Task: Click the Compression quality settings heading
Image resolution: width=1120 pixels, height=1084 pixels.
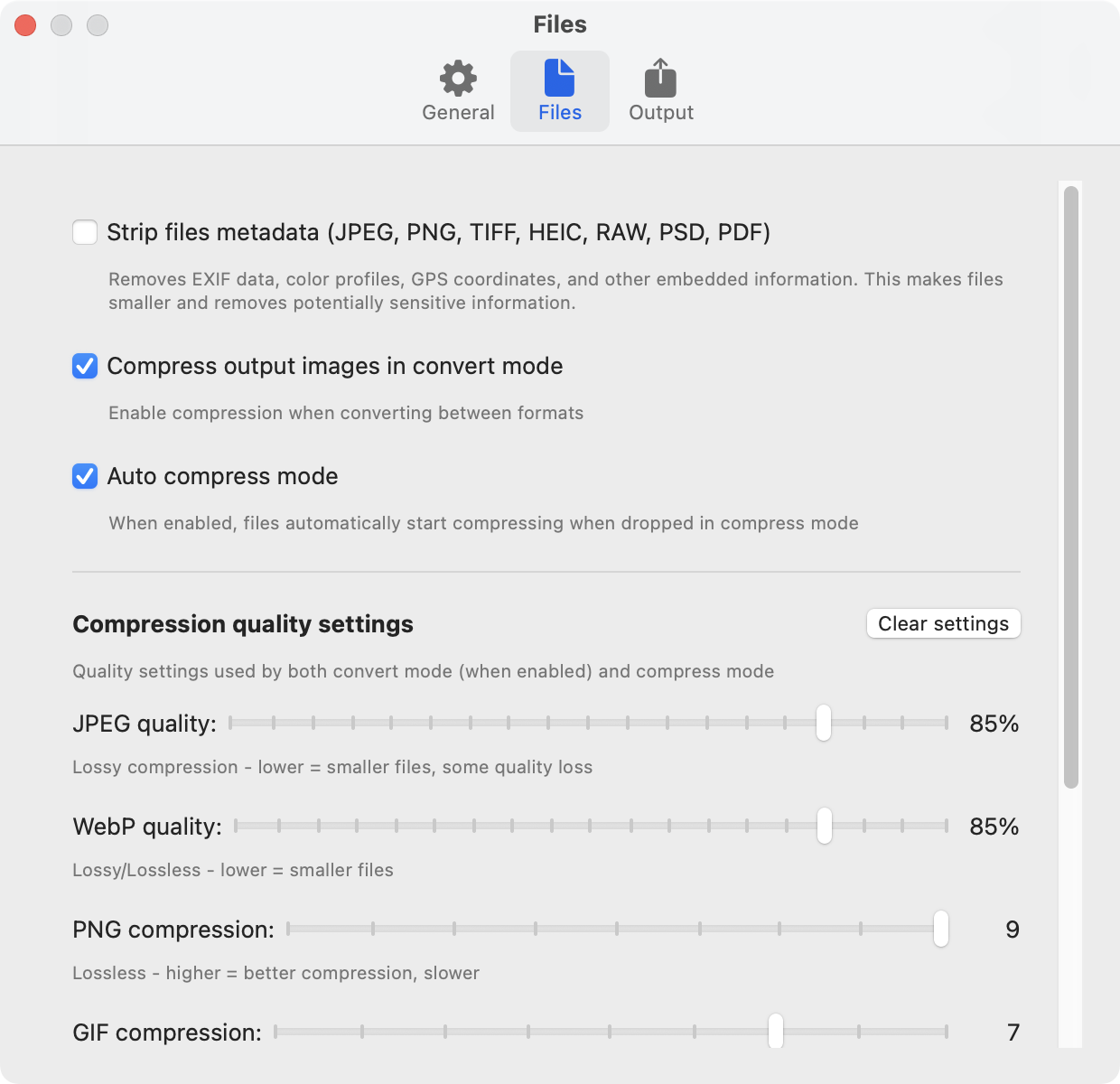Action: [x=243, y=624]
